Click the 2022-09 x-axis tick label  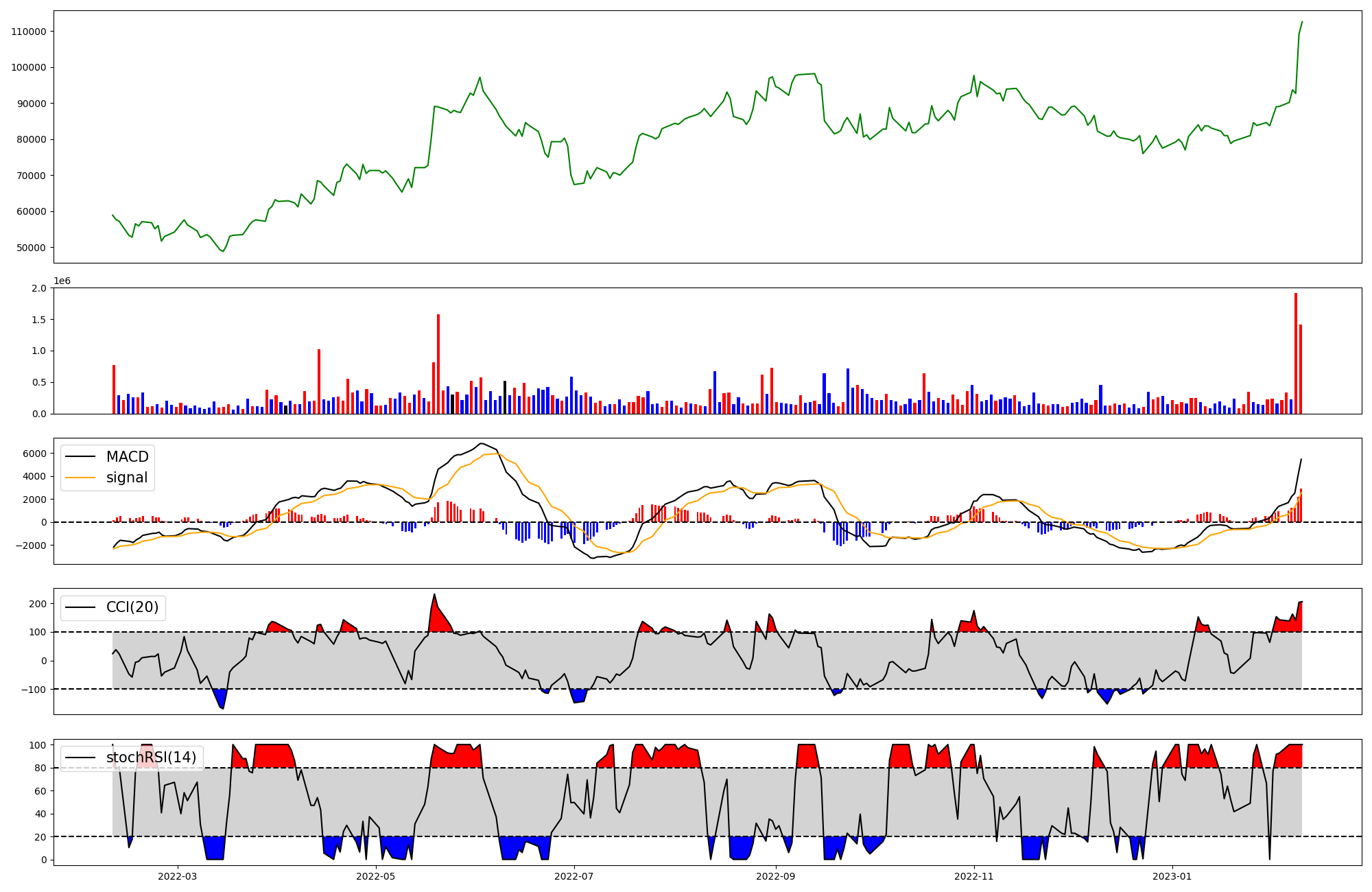tap(776, 876)
